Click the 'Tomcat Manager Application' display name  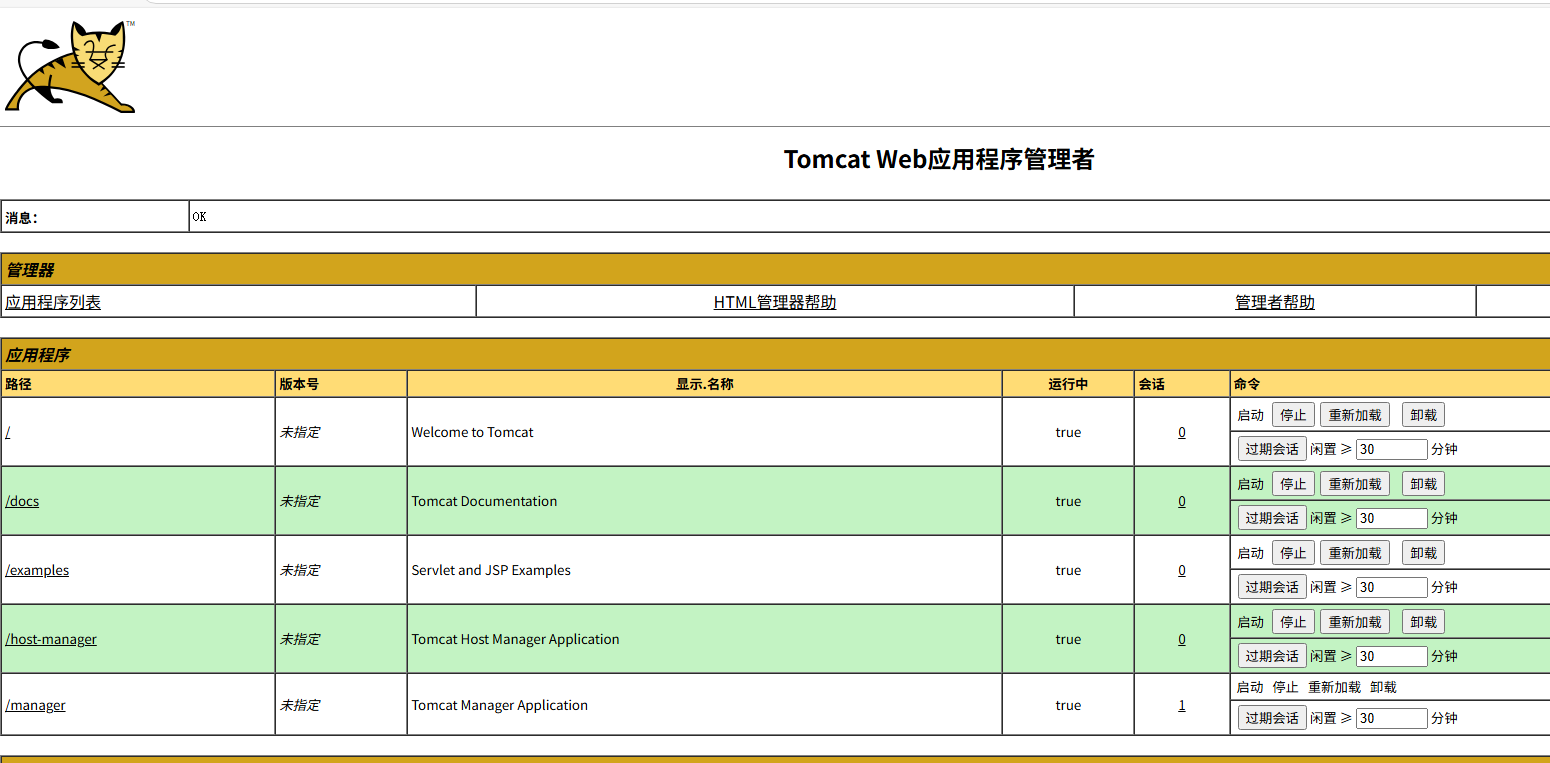pos(499,705)
